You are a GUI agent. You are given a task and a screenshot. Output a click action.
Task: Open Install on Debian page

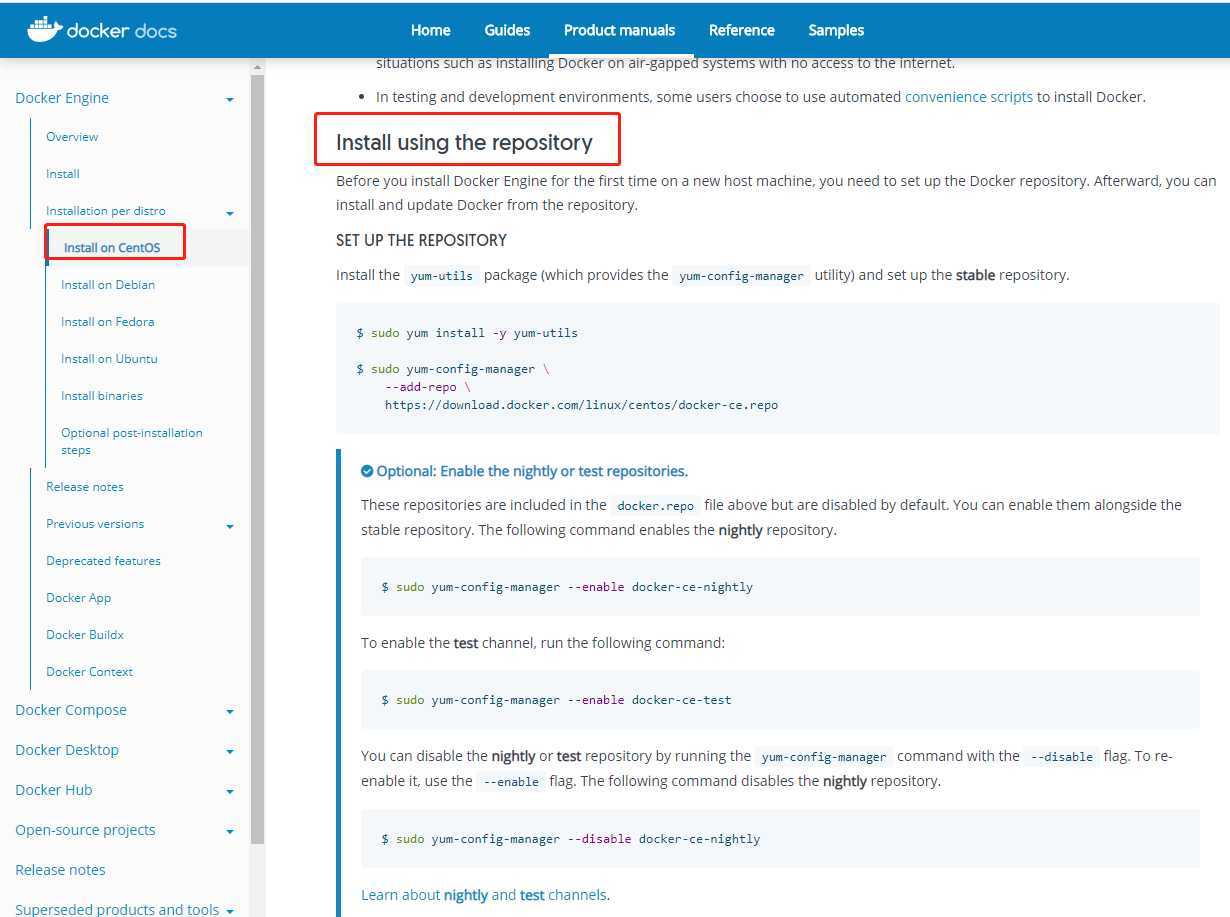[108, 285]
